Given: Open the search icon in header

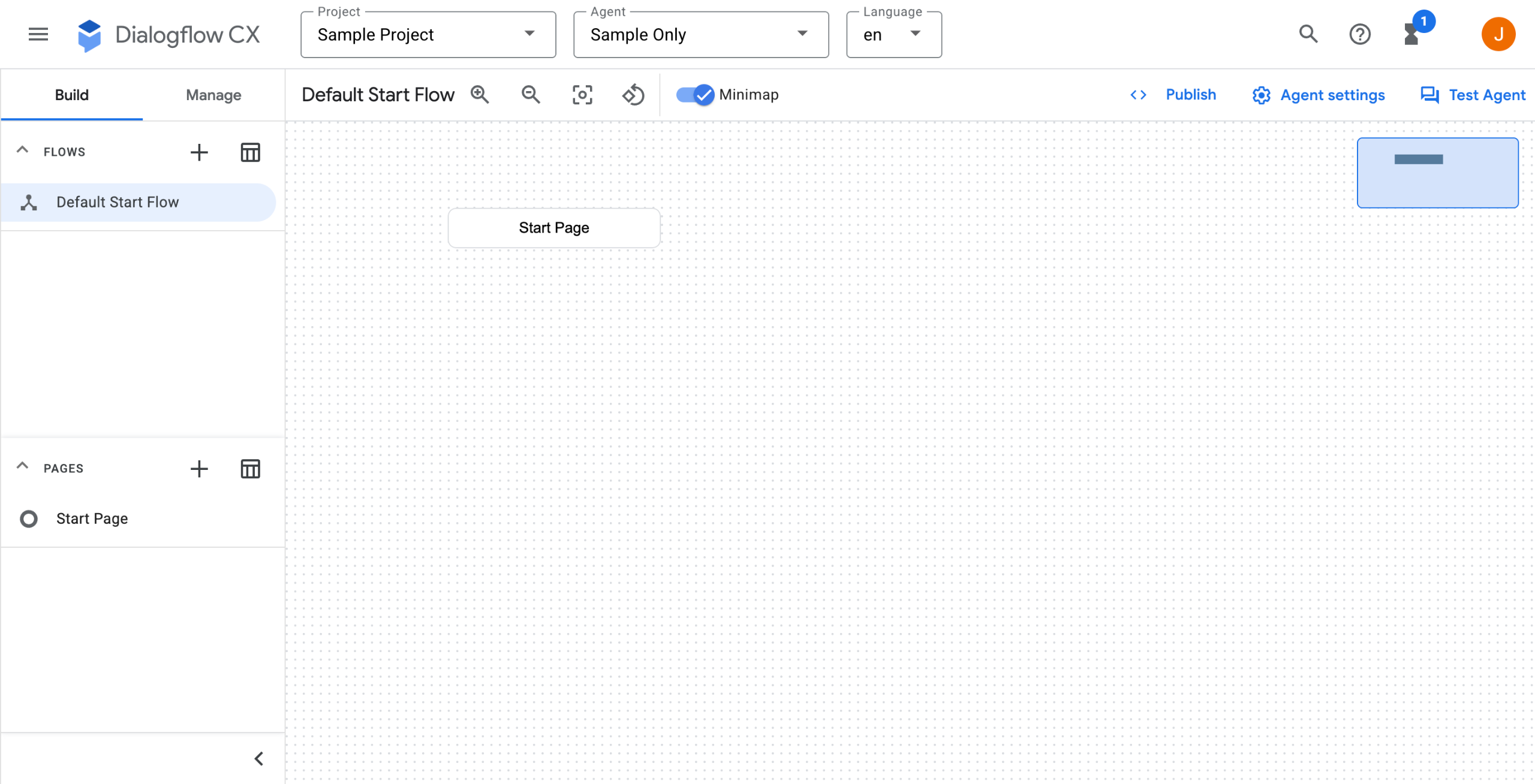Looking at the screenshot, I should 1308,34.
